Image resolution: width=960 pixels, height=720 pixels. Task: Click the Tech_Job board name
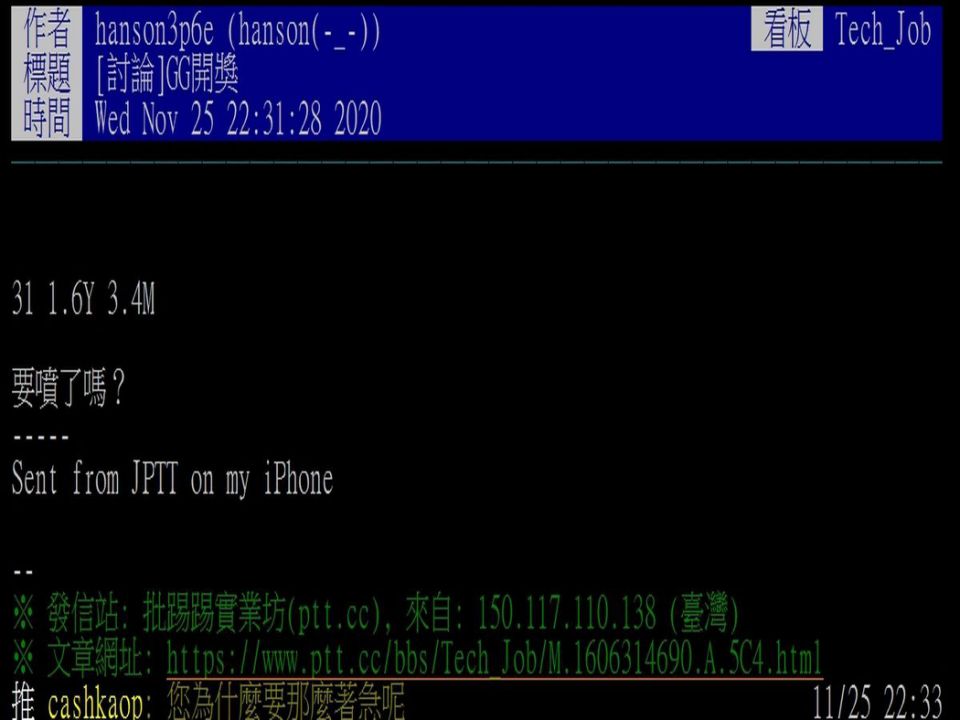(x=883, y=29)
